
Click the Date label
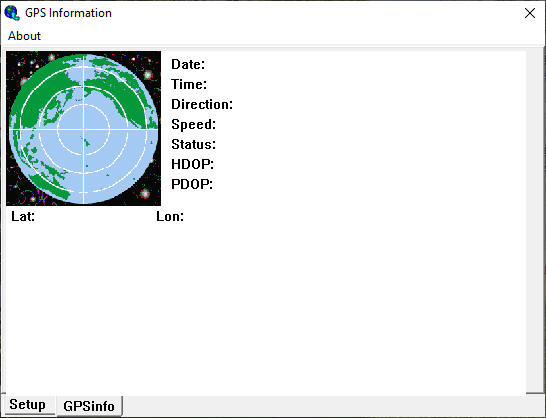click(188, 64)
